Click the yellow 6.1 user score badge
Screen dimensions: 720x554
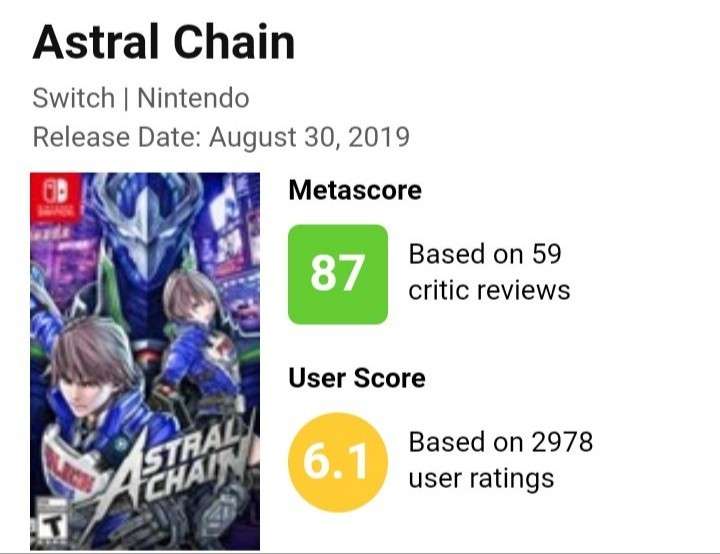point(337,461)
